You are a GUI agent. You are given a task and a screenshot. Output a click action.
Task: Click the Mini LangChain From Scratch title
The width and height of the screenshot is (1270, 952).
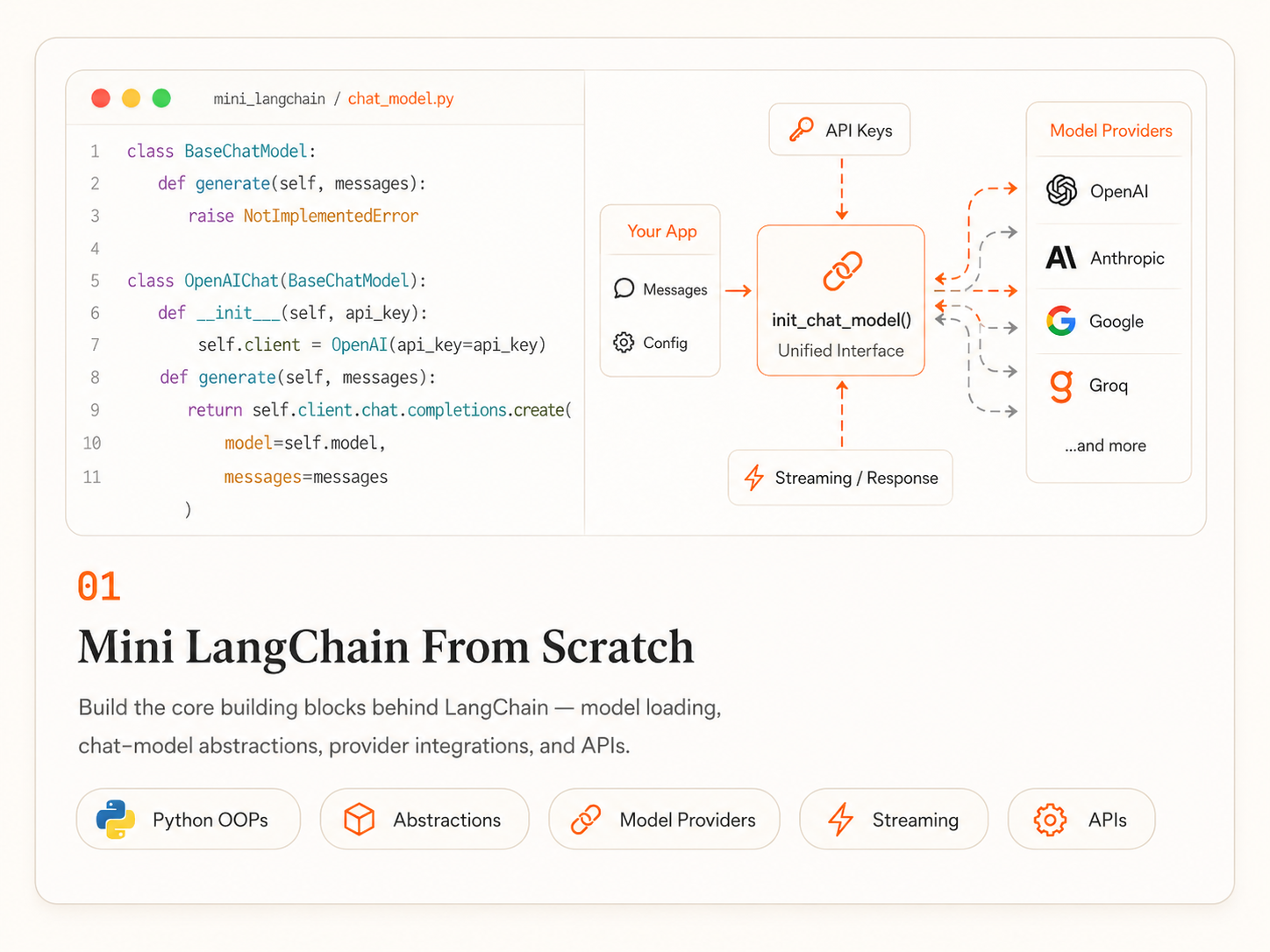point(386,647)
